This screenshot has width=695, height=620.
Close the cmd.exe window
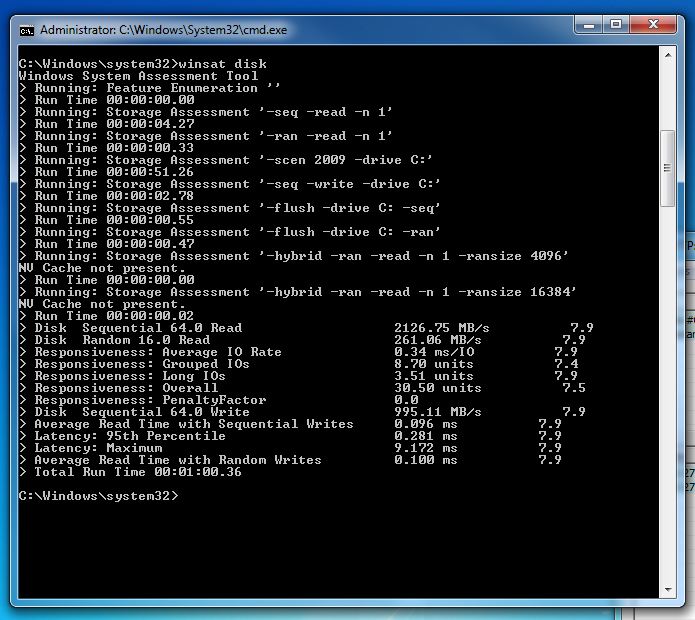click(x=653, y=24)
